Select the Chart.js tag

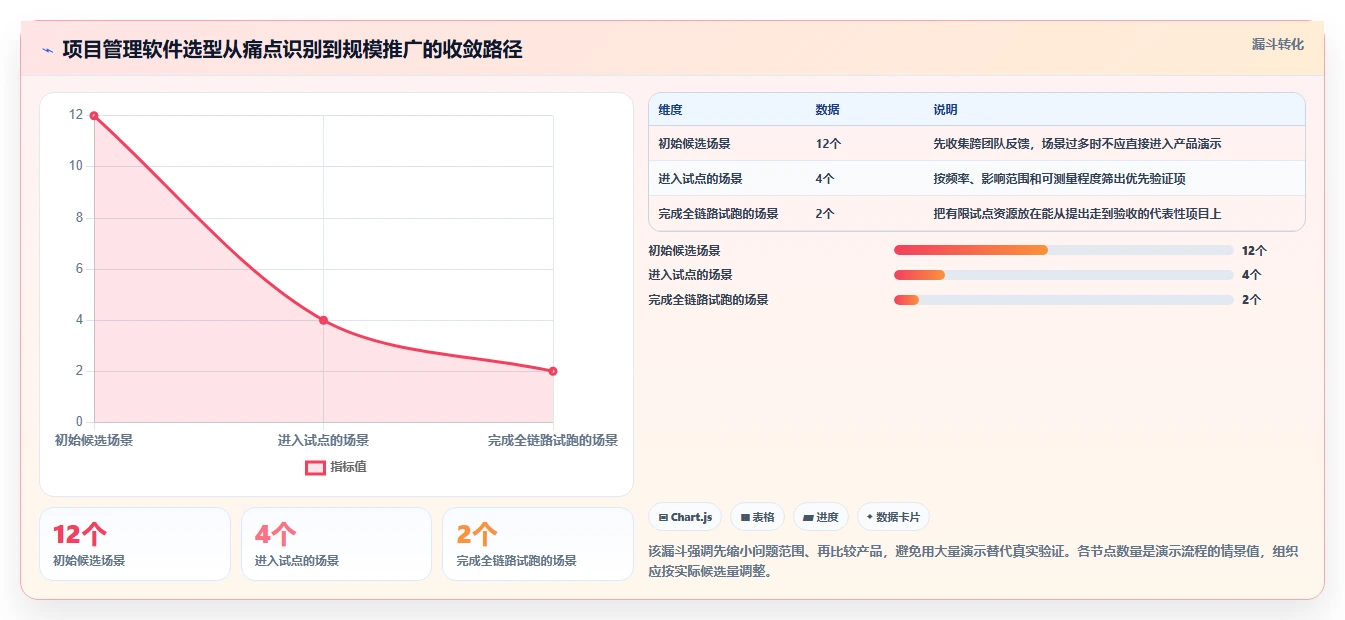tap(685, 517)
